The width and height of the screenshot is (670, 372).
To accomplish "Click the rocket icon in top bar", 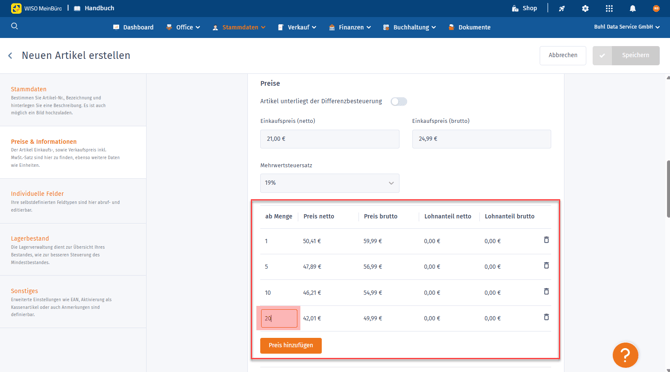I will [561, 9].
